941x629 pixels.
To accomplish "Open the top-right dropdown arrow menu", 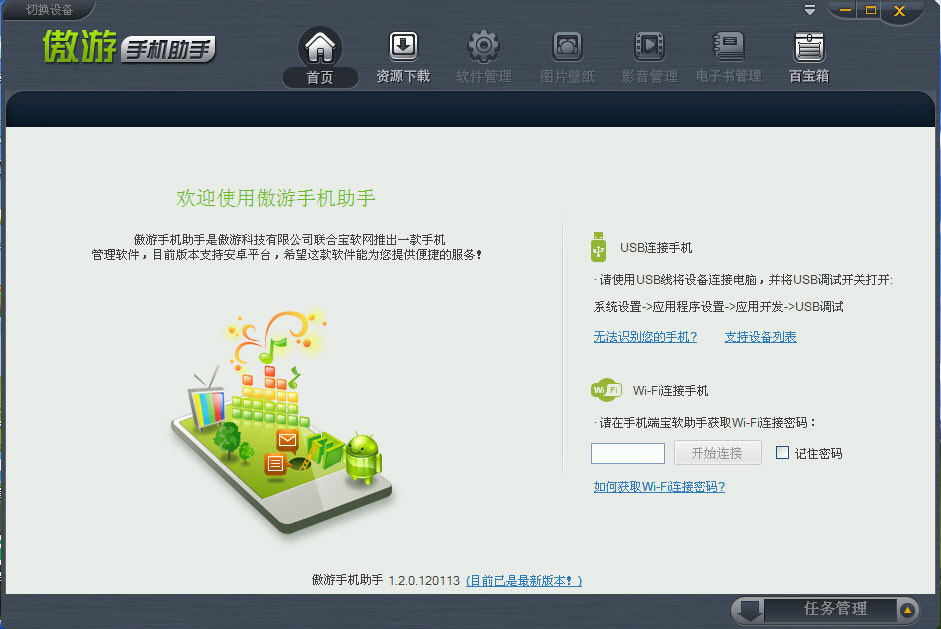I will 808,9.
